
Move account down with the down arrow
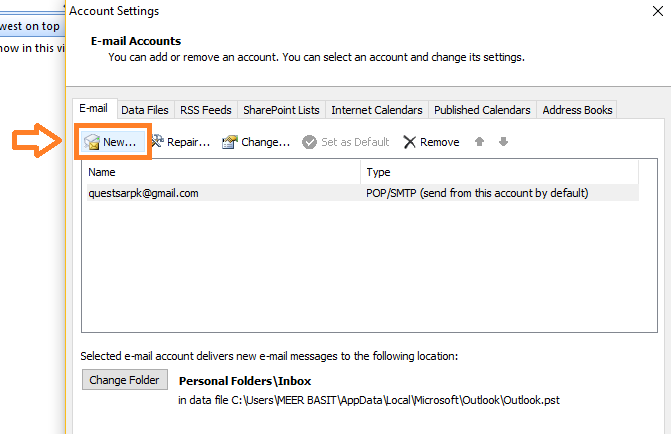point(503,142)
